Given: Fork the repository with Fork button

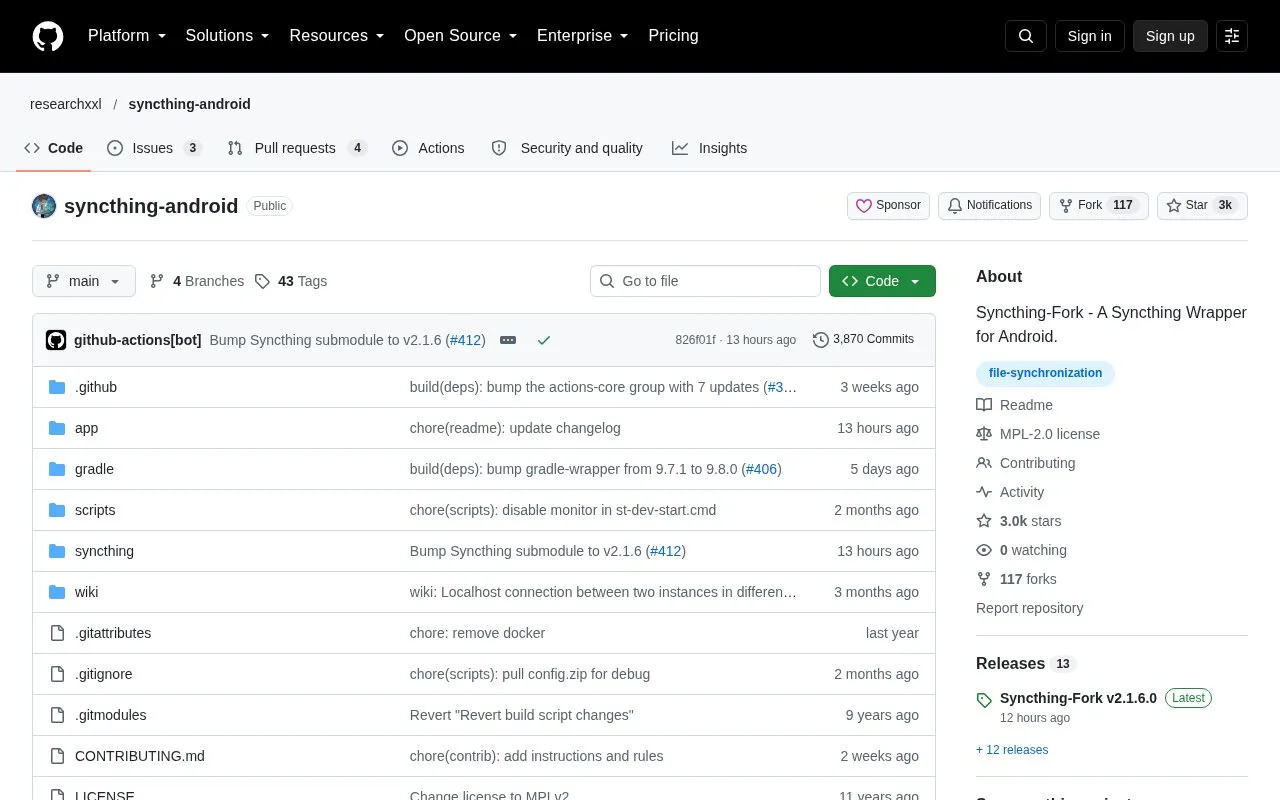Looking at the screenshot, I should coord(1098,206).
